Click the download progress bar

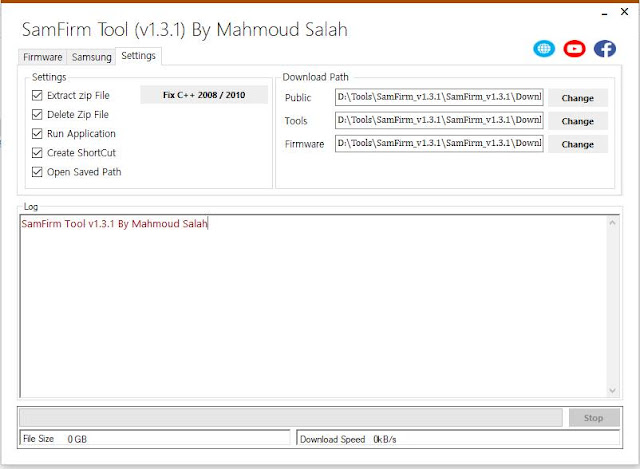[291, 418]
